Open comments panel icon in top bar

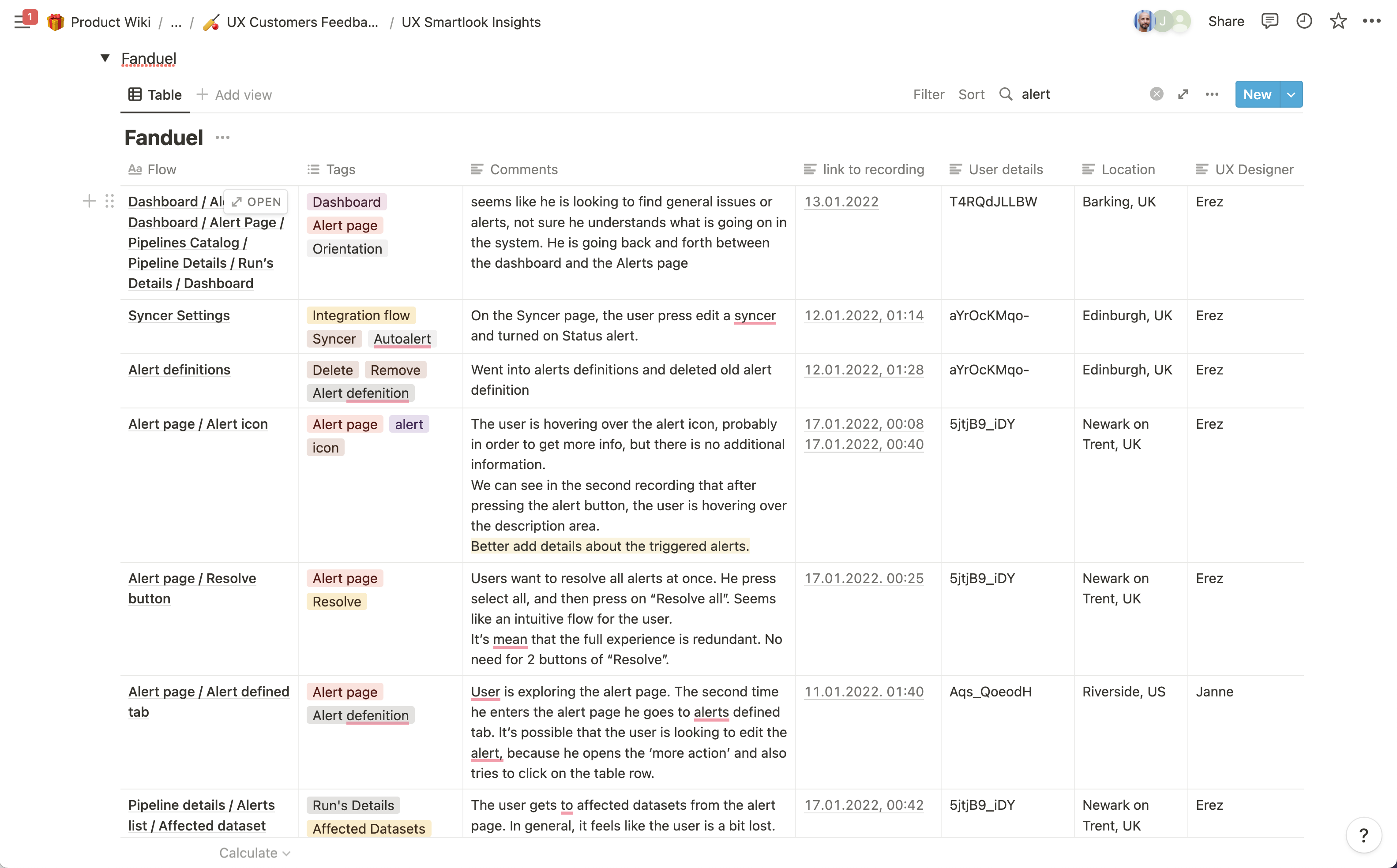(1269, 21)
